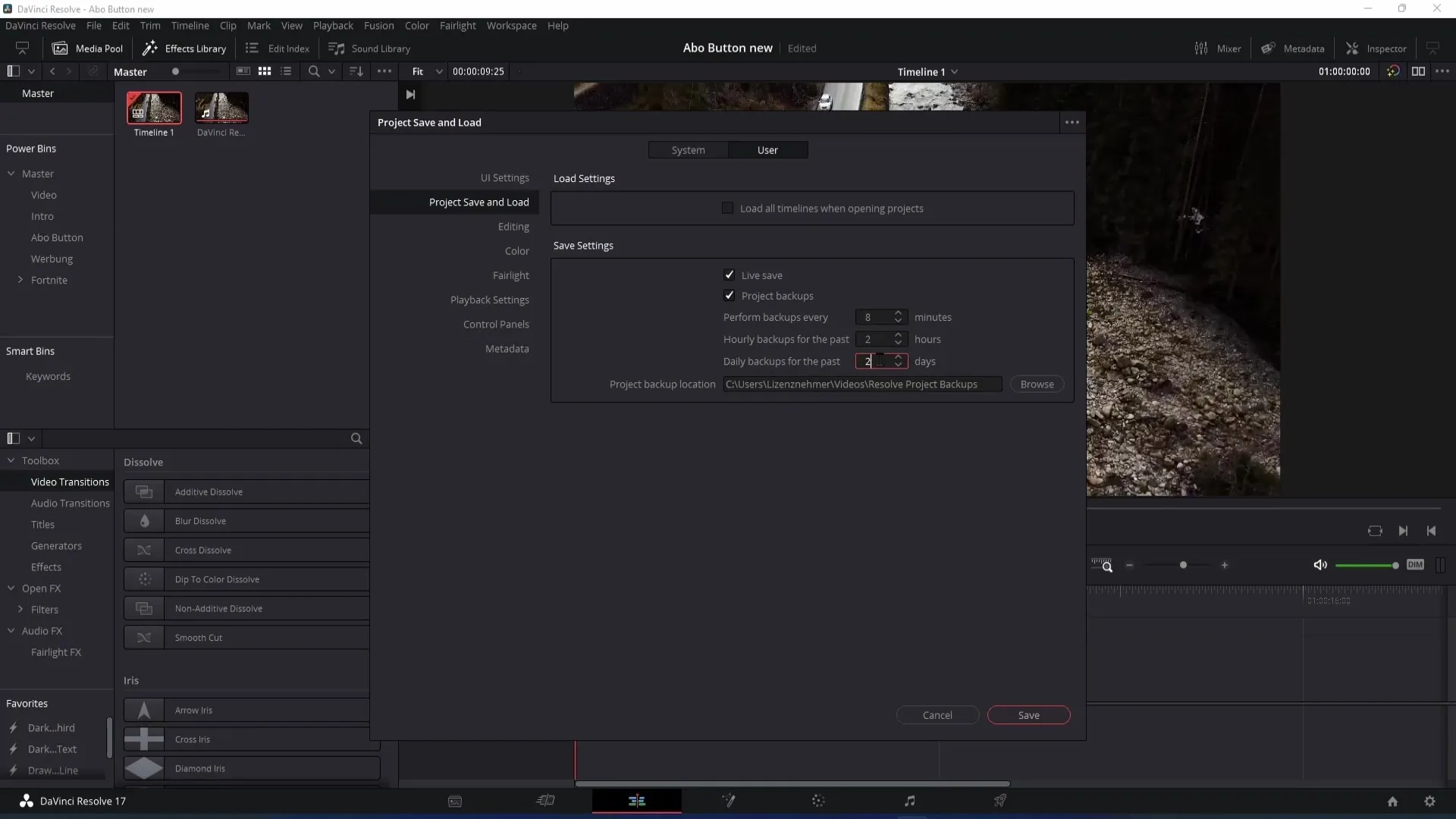This screenshot has height=819, width=1456.
Task: Toggle Project backups checkbox off
Action: coord(729,295)
